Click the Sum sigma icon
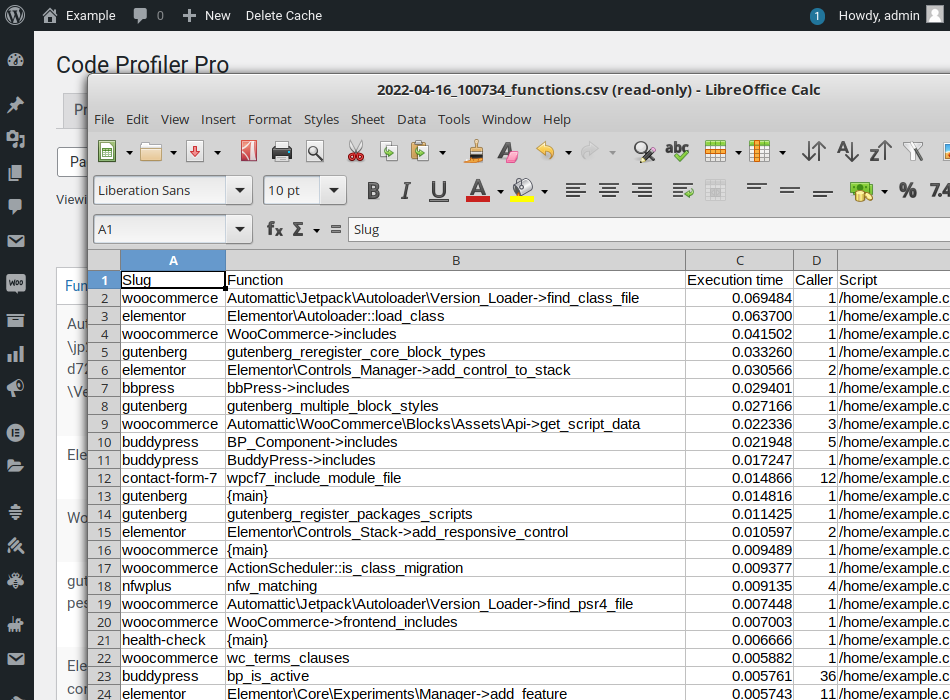The image size is (950, 700). pos(298,229)
